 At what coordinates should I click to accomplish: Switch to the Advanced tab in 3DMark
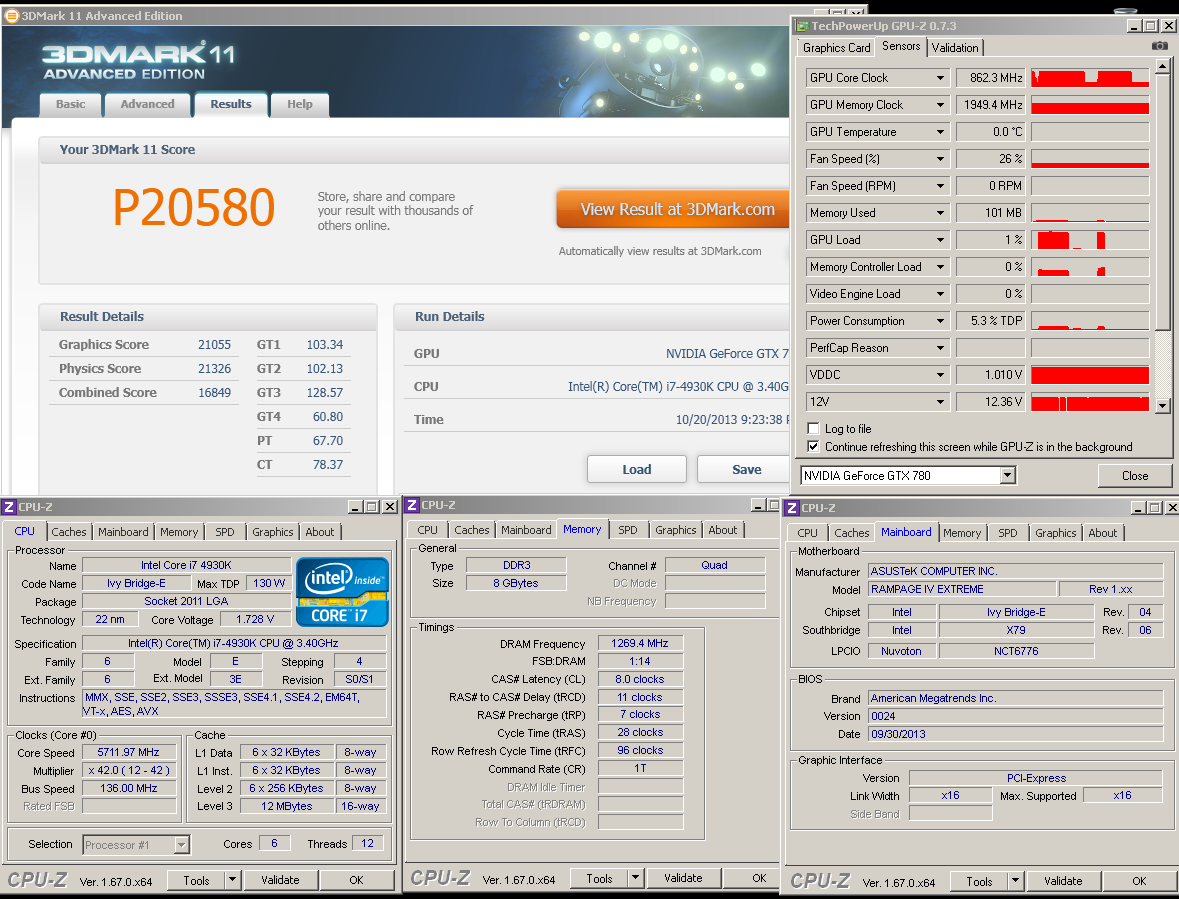coord(147,104)
